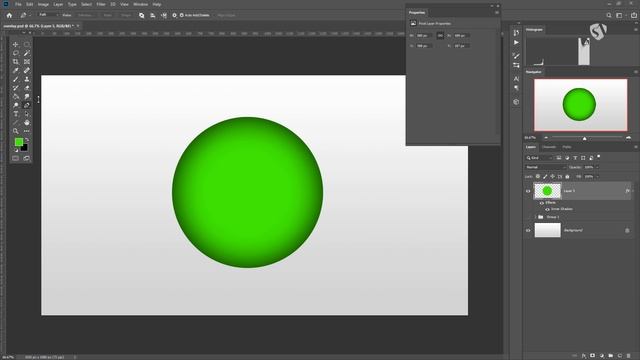Select the Path Selection tool
640x360 pixels.
[x=27, y=114]
